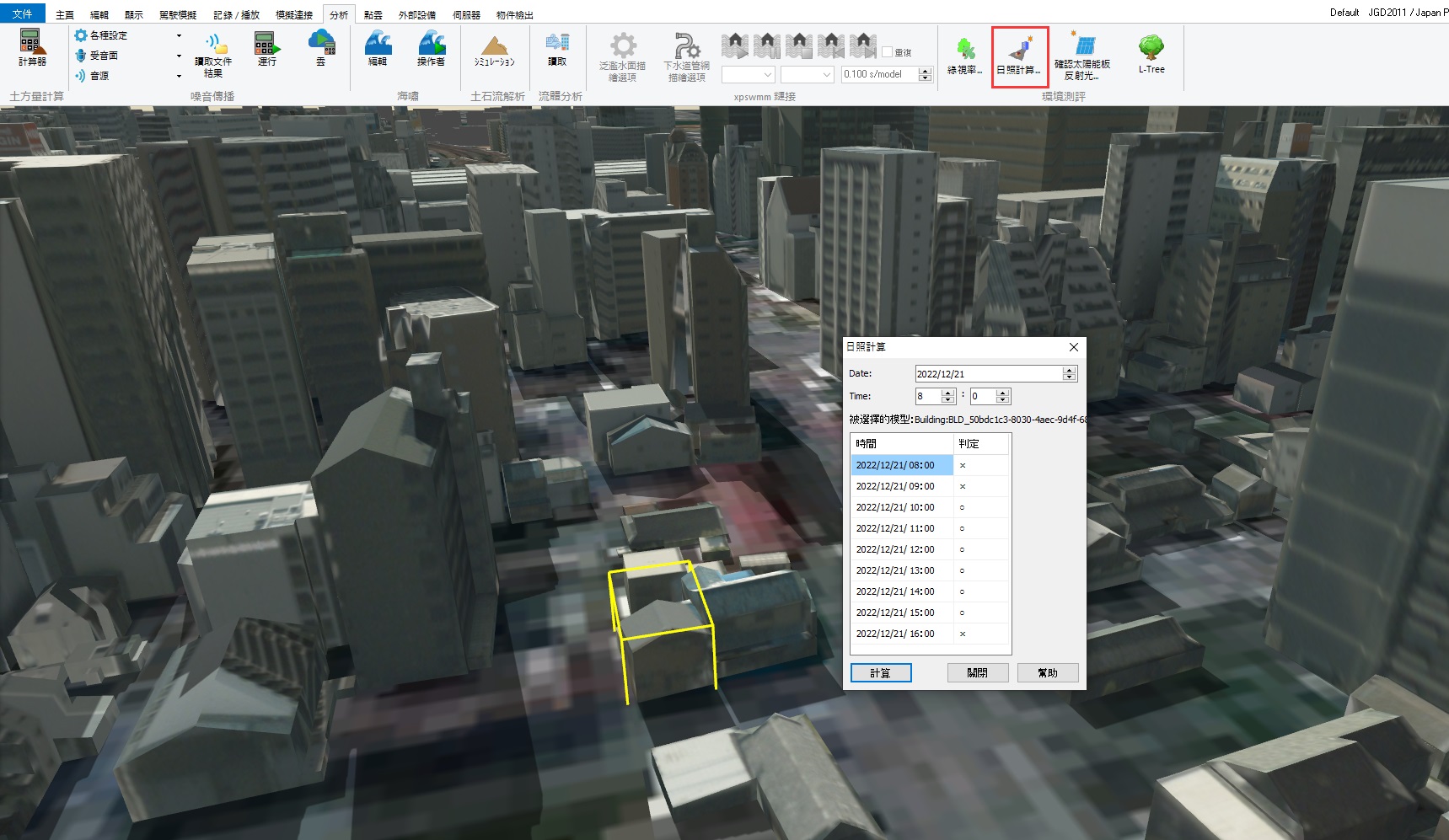Image resolution: width=1449 pixels, height=840 pixels.
Task: Expand the 各種設定 dropdown arrow
Action: click(x=179, y=35)
